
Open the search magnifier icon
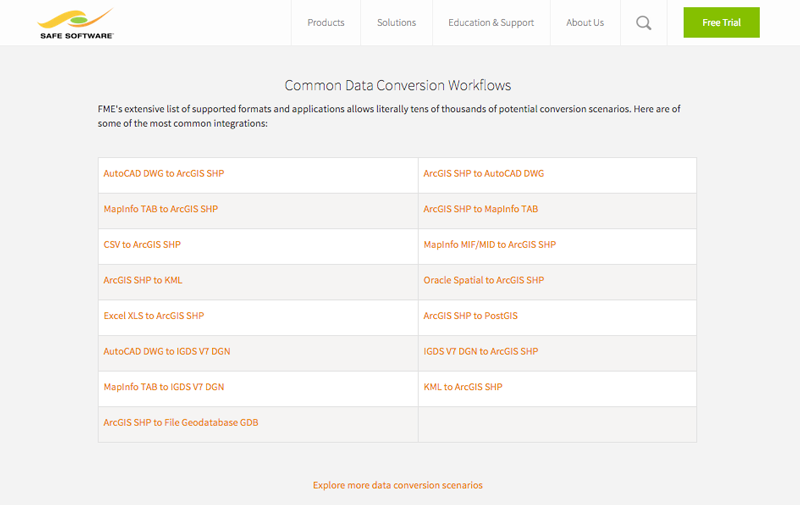643,23
